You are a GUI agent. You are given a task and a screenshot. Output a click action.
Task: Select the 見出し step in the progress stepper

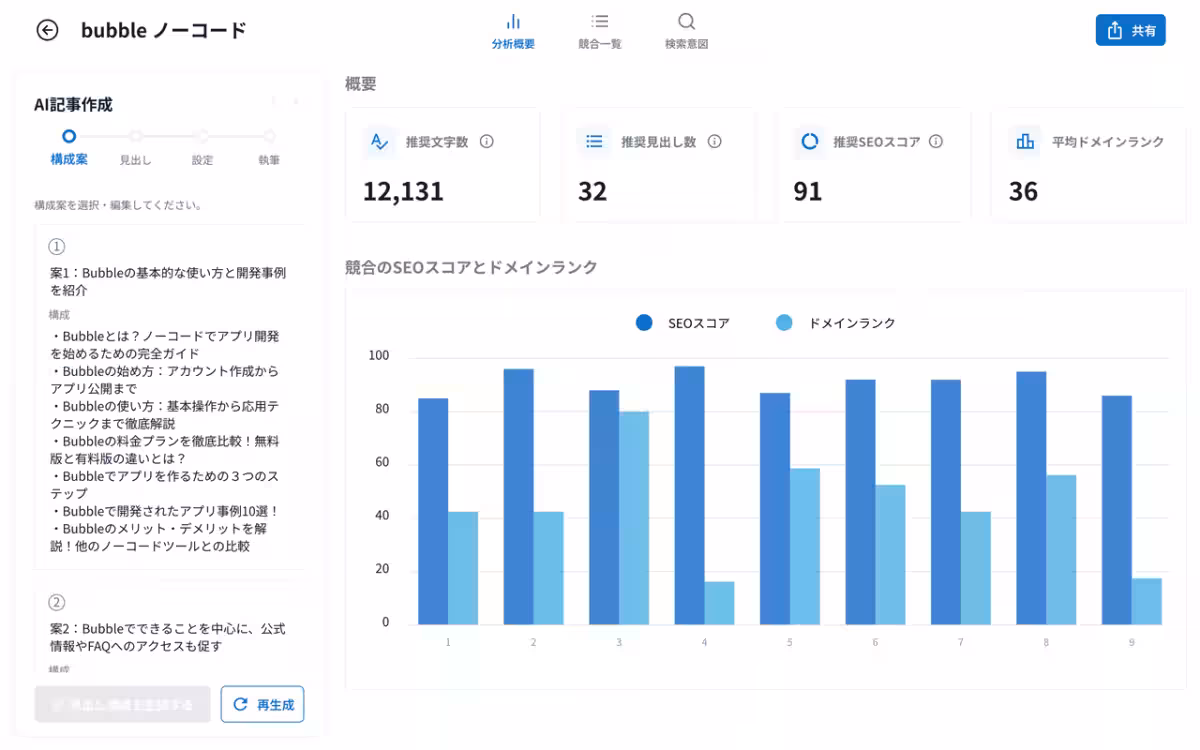point(137,138)
